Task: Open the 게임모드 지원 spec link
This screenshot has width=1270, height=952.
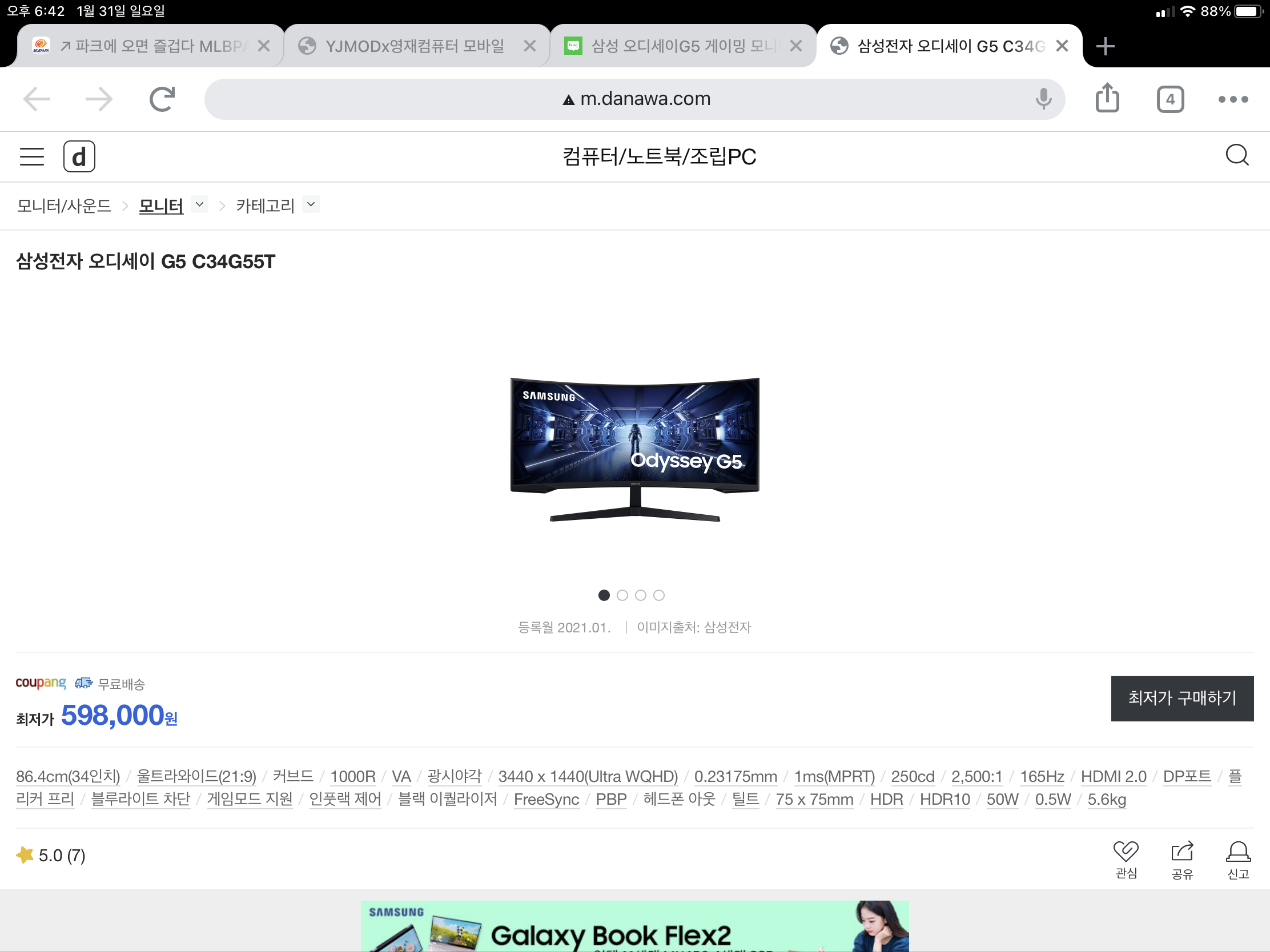Action: tap(250, 800)
